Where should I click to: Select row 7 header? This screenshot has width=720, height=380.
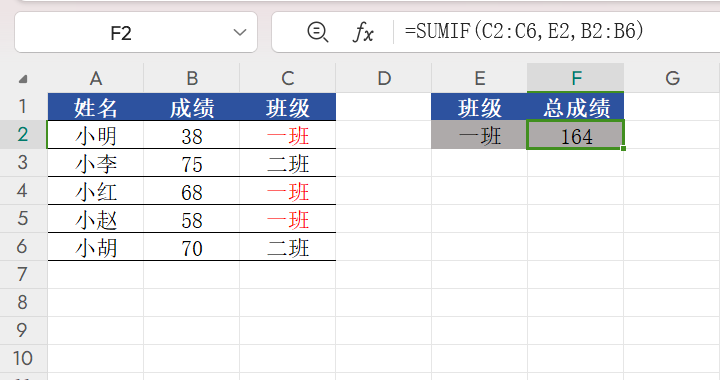tap(23, 274)
